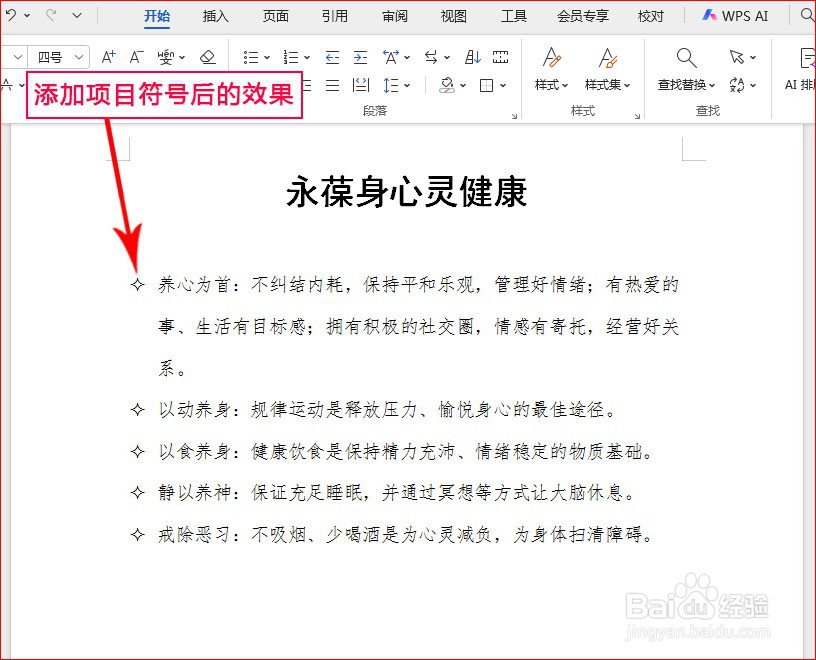
Task: Open the 审阅 ribbon tab
Action: click(394, 16)
